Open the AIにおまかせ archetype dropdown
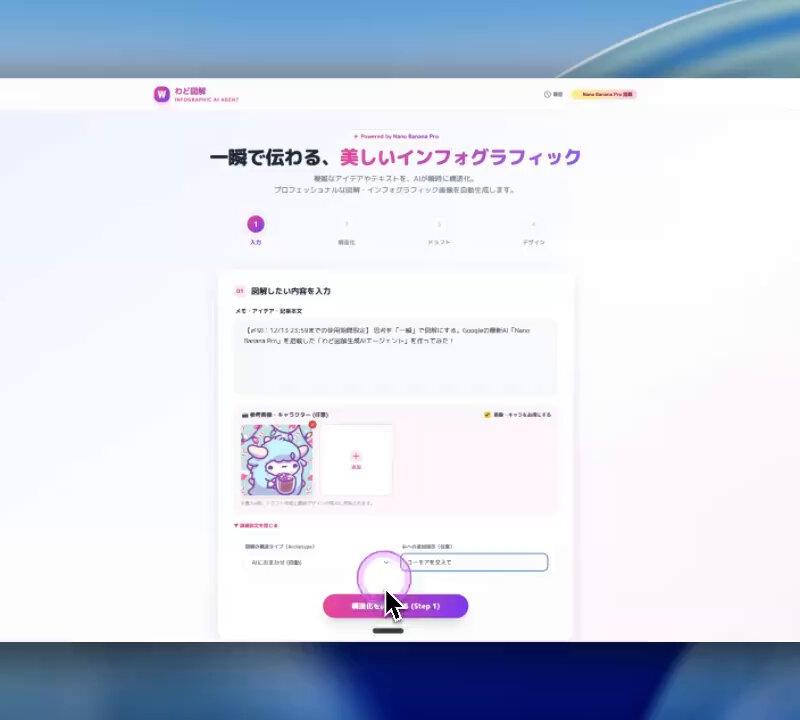This screenshot has width=800, height=720. pyautogui.click(x=319, y=562)
